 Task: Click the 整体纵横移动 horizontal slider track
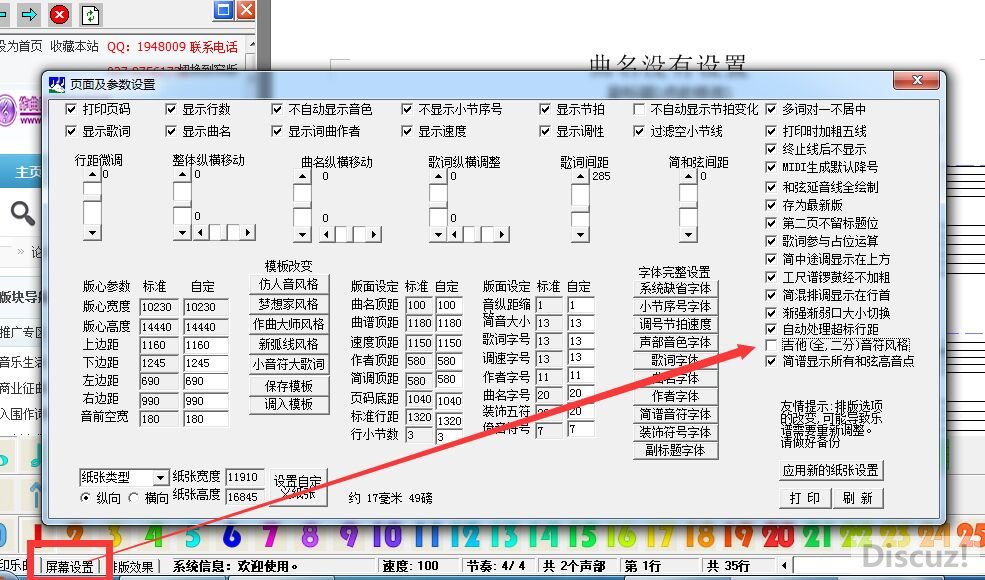[224, 233]
